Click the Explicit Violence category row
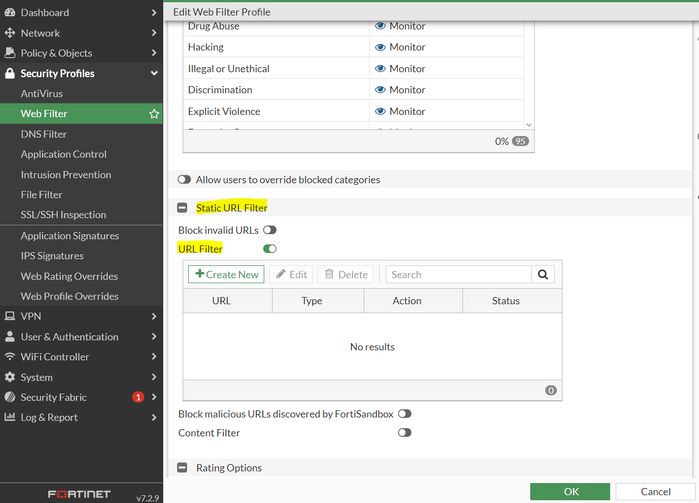Screen dimensions: 699x503 tap(354, 111)
